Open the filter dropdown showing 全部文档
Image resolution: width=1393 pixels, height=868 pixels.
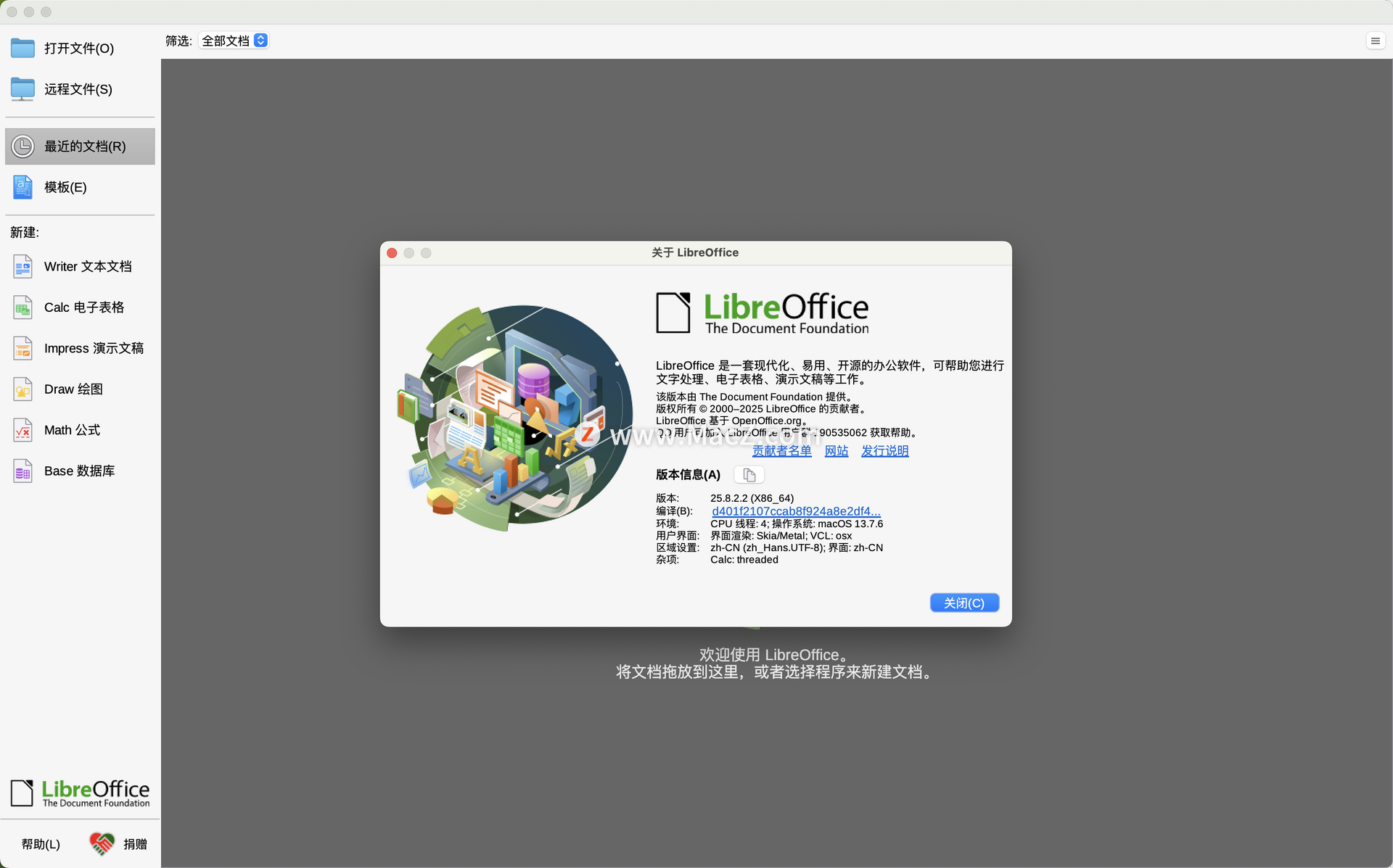[x=234, y=41]
